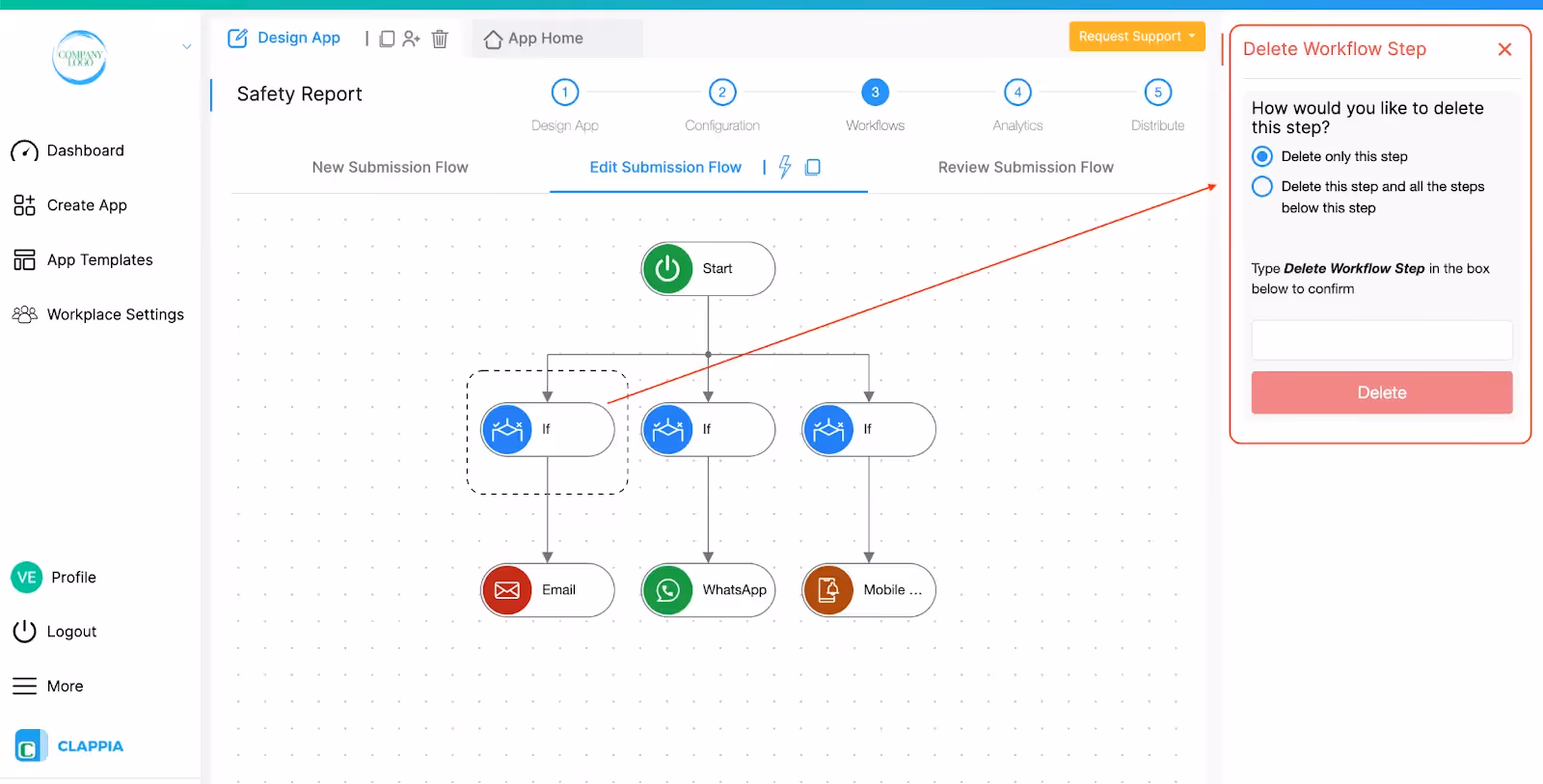
Task: Select the If node above WhatsApp
Action: click(x=708, y=430)
